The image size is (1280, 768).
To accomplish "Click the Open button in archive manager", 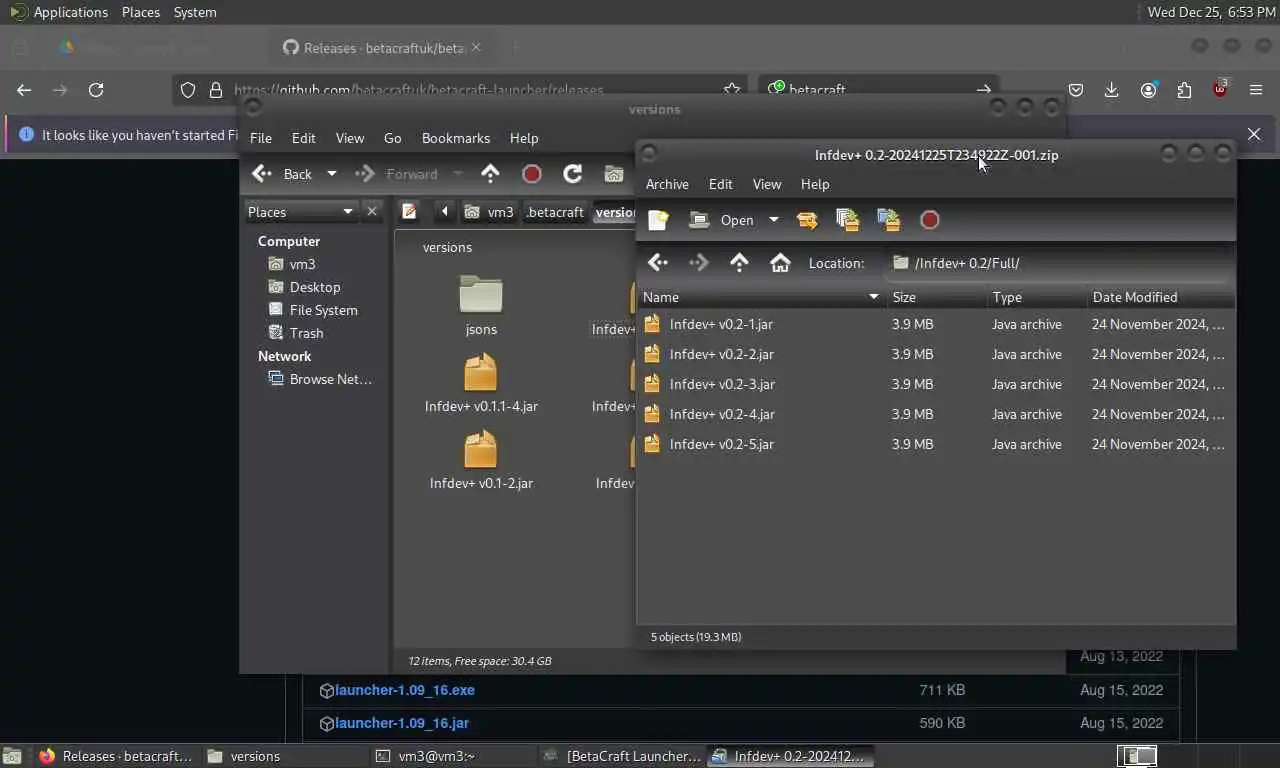I will [x=722, y=220].
